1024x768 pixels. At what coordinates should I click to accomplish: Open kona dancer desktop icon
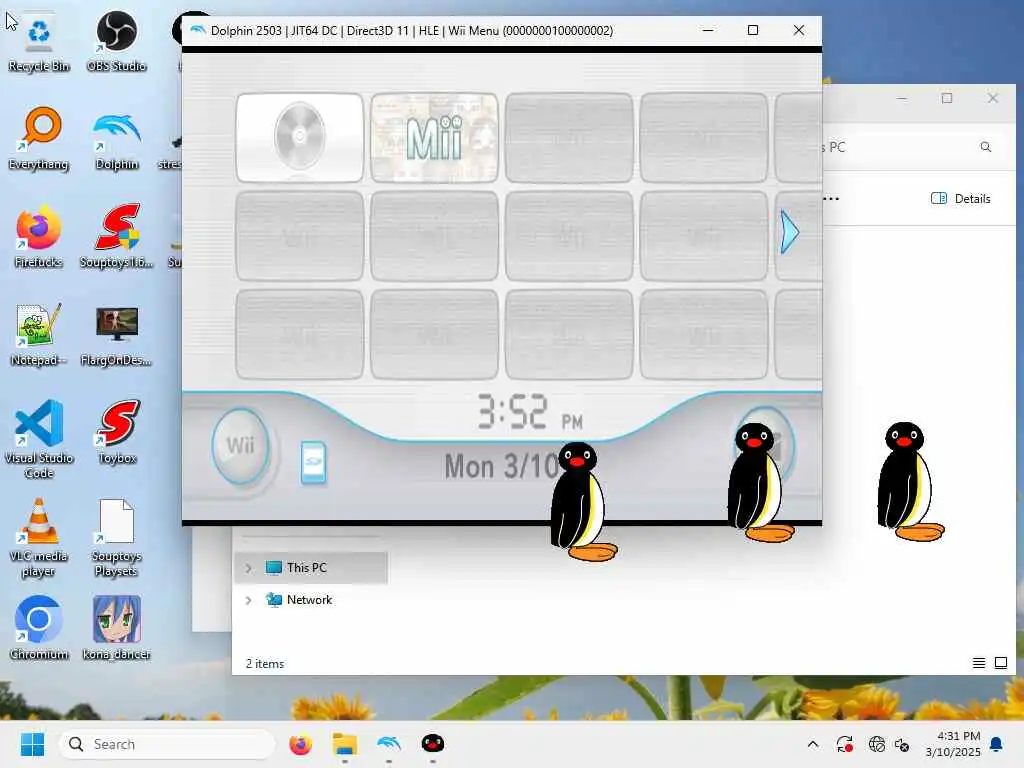(x=116, y=628)
